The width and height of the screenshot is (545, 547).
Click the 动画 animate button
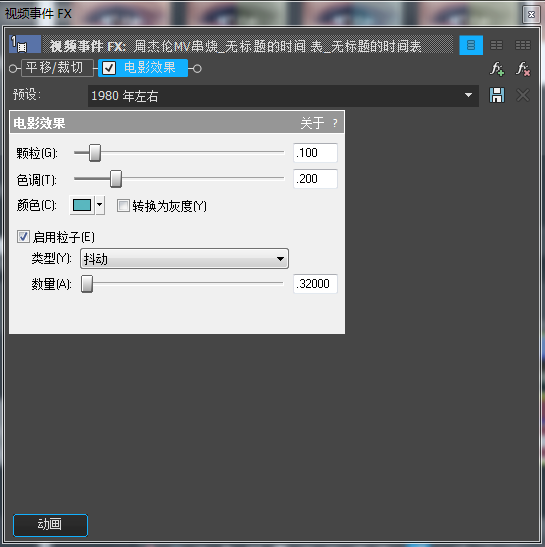tap(50, 525)
